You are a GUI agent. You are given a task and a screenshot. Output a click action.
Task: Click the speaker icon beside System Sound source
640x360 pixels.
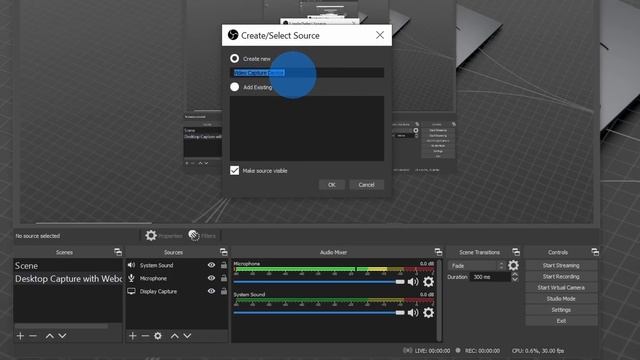[131, 265]
